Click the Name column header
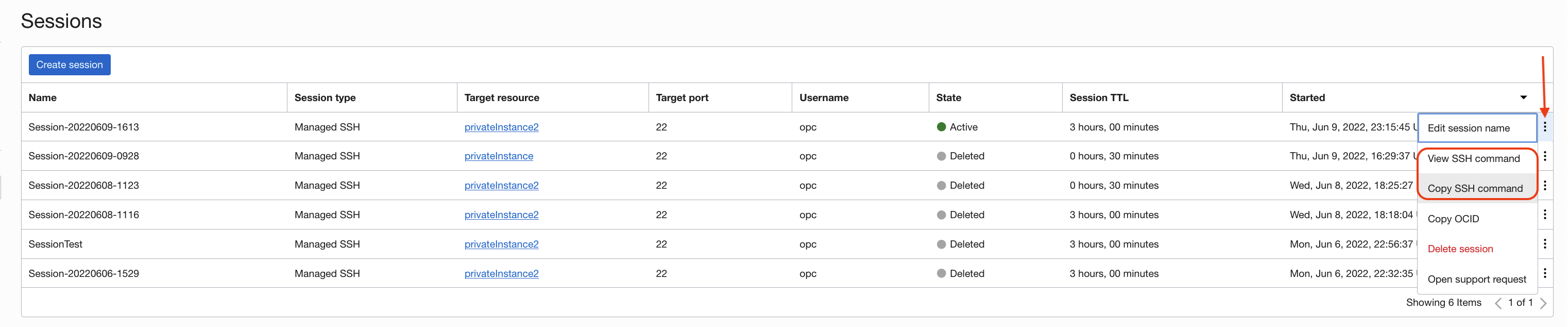Screen dimensions: 1568x327 (x=43, y=97)
